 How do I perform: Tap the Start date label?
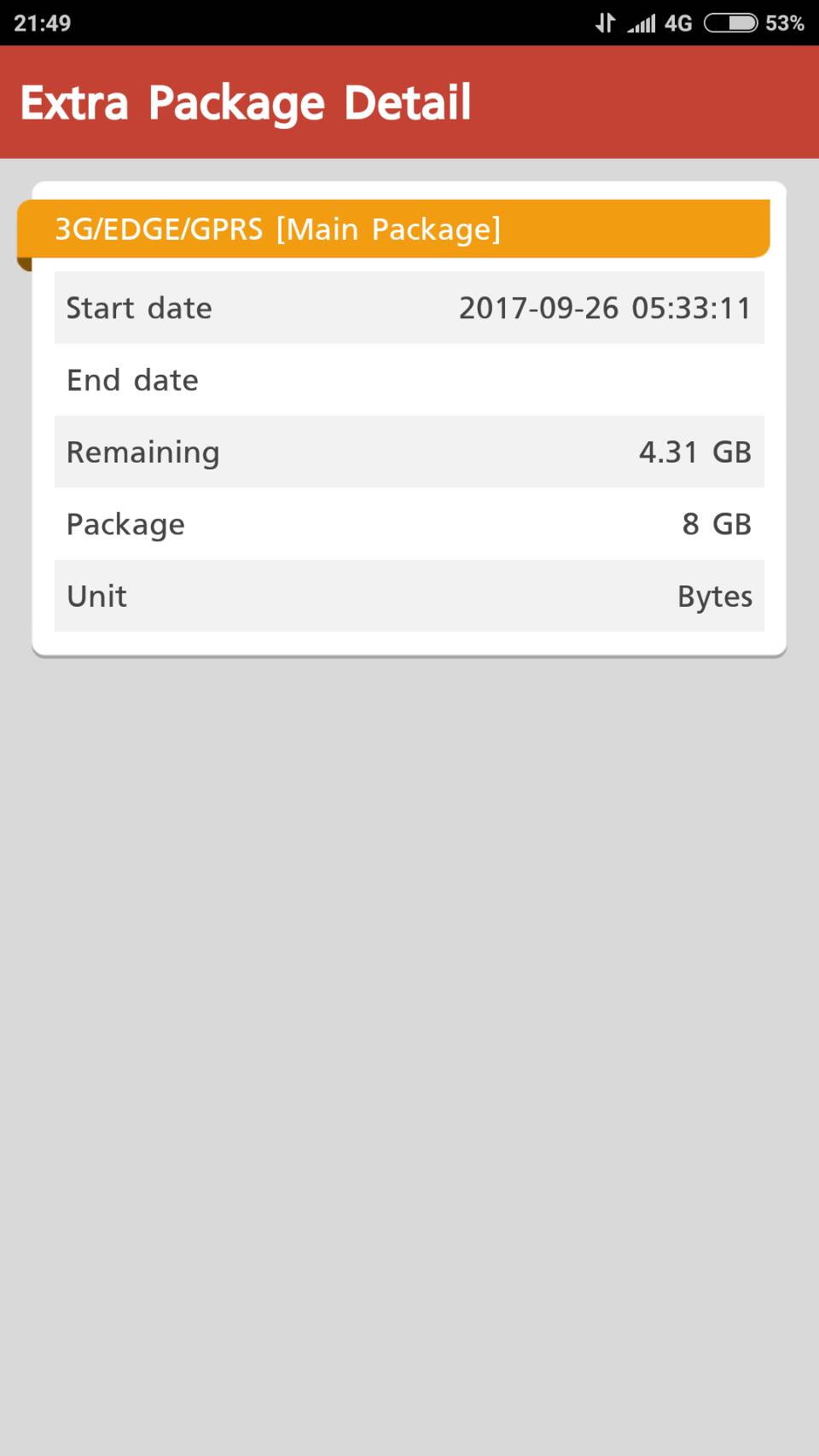click(x=139, y=308)
